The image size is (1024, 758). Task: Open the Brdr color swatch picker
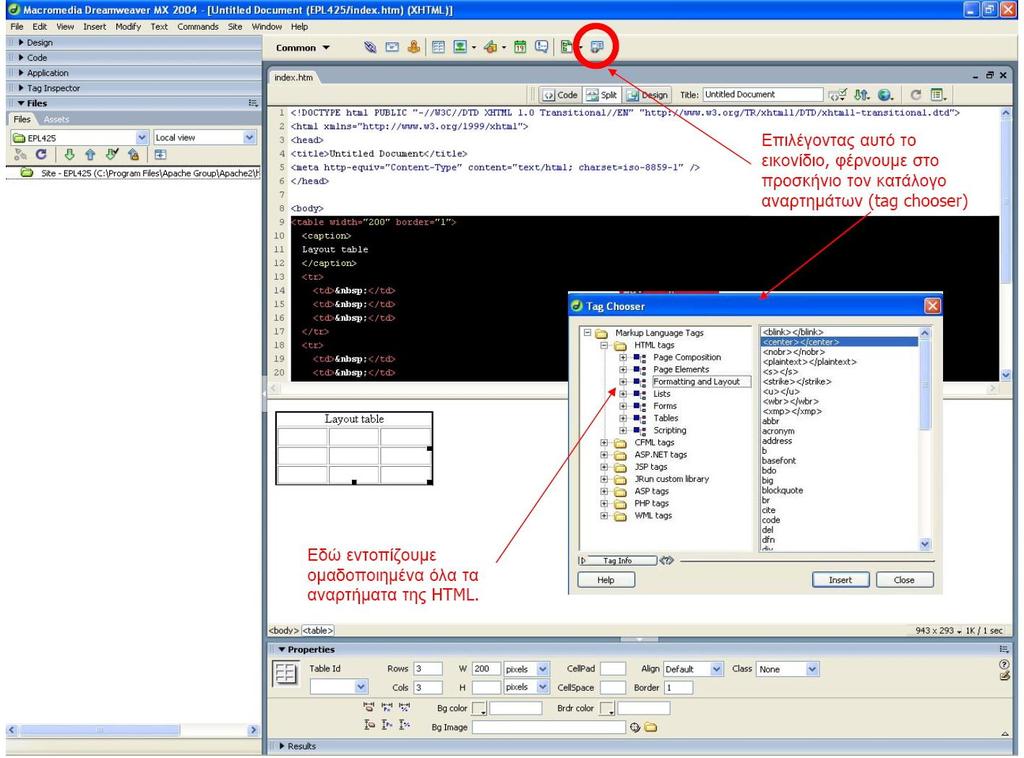coord(607,708)
